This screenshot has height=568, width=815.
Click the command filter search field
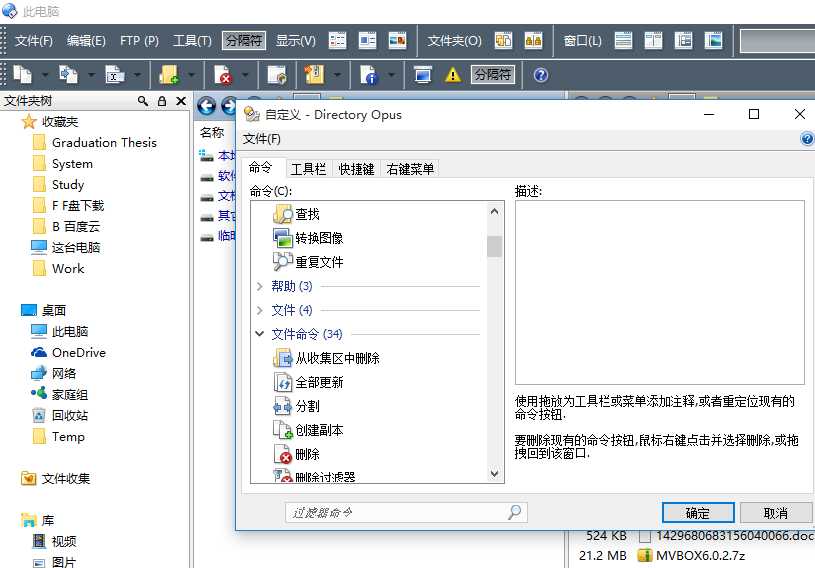pyautogui.click(x=406, y=512)
